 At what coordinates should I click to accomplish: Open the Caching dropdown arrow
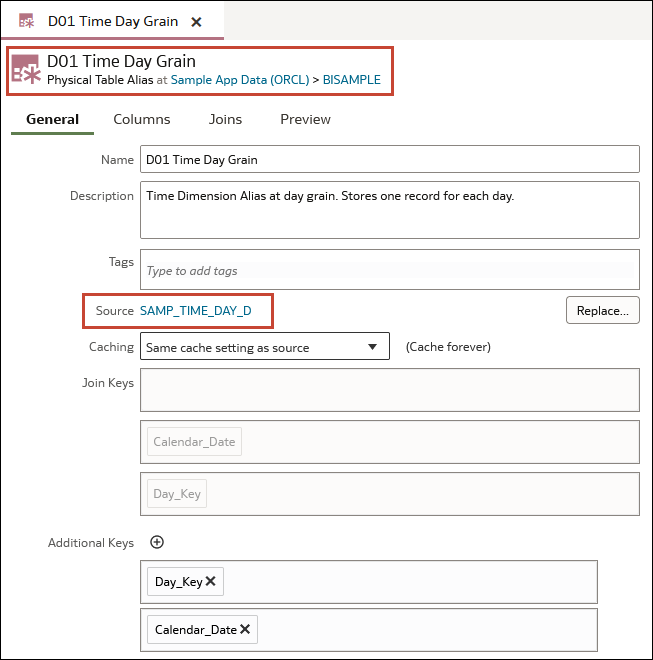(372, 347)
